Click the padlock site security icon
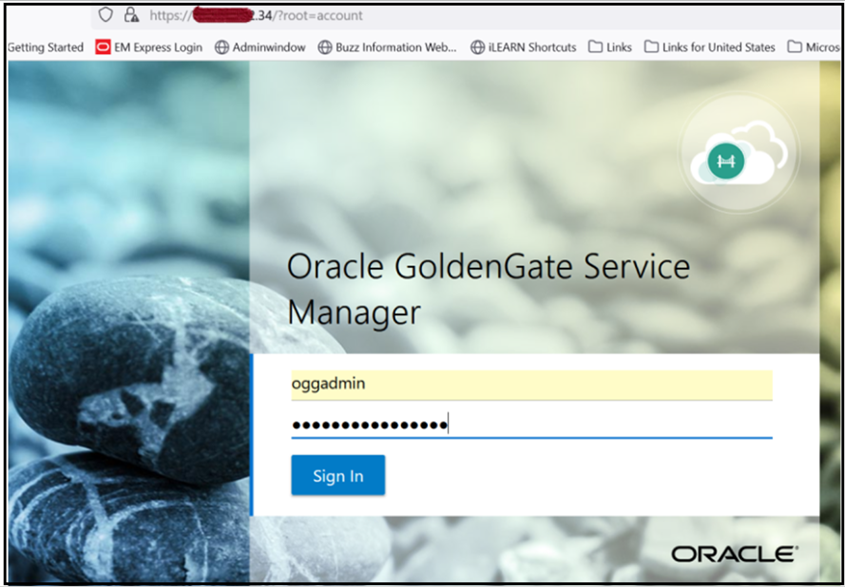This screenshot has height=587, width=845. 131,15
